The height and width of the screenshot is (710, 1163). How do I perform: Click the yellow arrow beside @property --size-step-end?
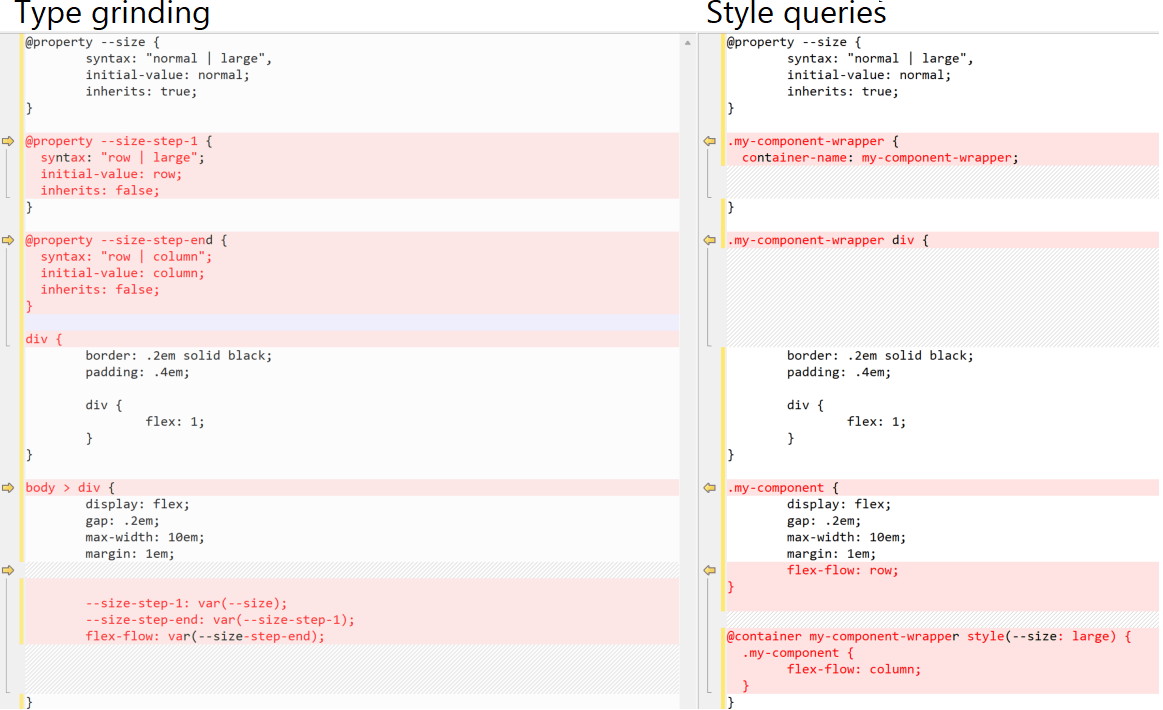[x=8, y=240]
